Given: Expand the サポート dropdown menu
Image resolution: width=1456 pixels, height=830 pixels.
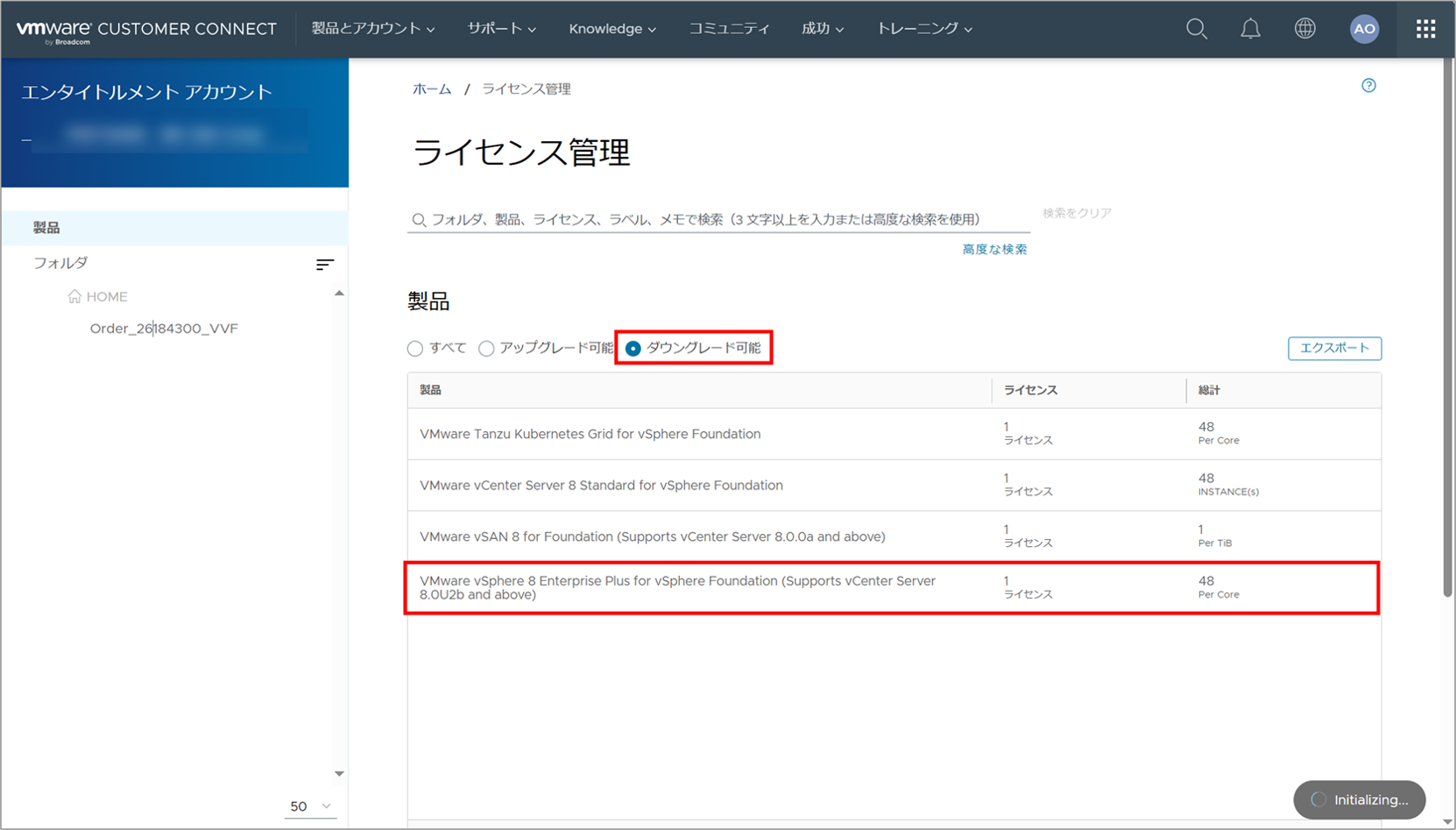Looking at the screenshot, I should pos(501,29).
